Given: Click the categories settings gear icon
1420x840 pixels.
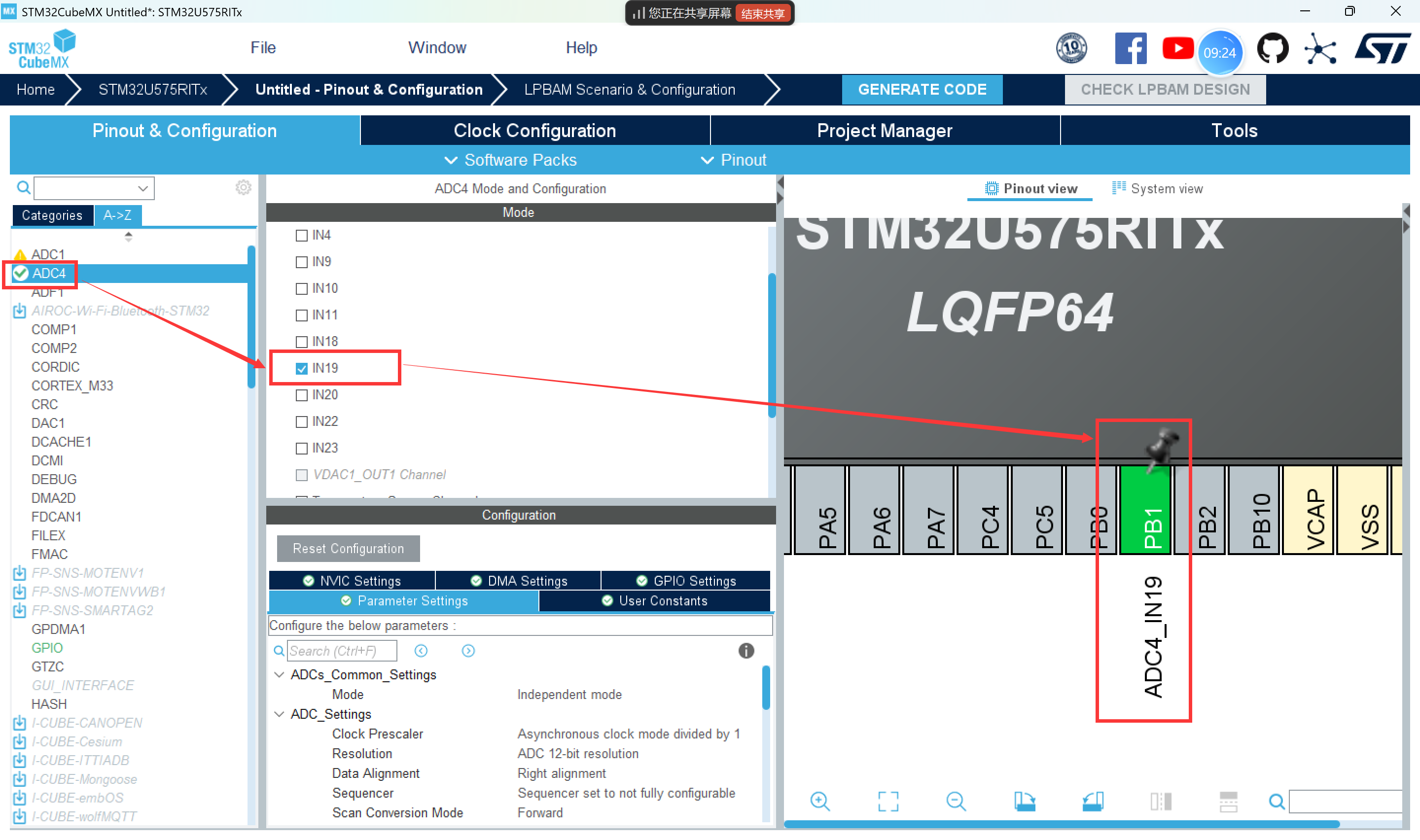Looking at the screenshot, I should point(243,187).
